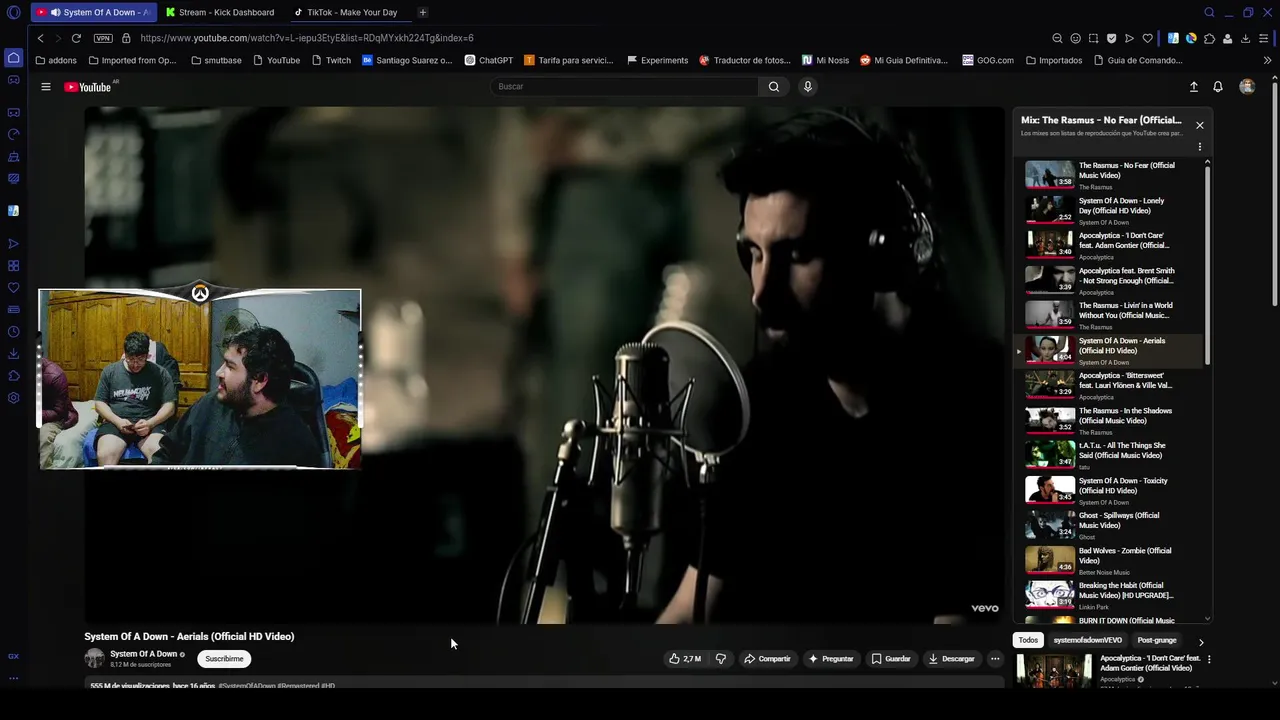The image size is (1280, 720).
Task: Open the GOG.com bookmark
Action: [x=988, y=60]
